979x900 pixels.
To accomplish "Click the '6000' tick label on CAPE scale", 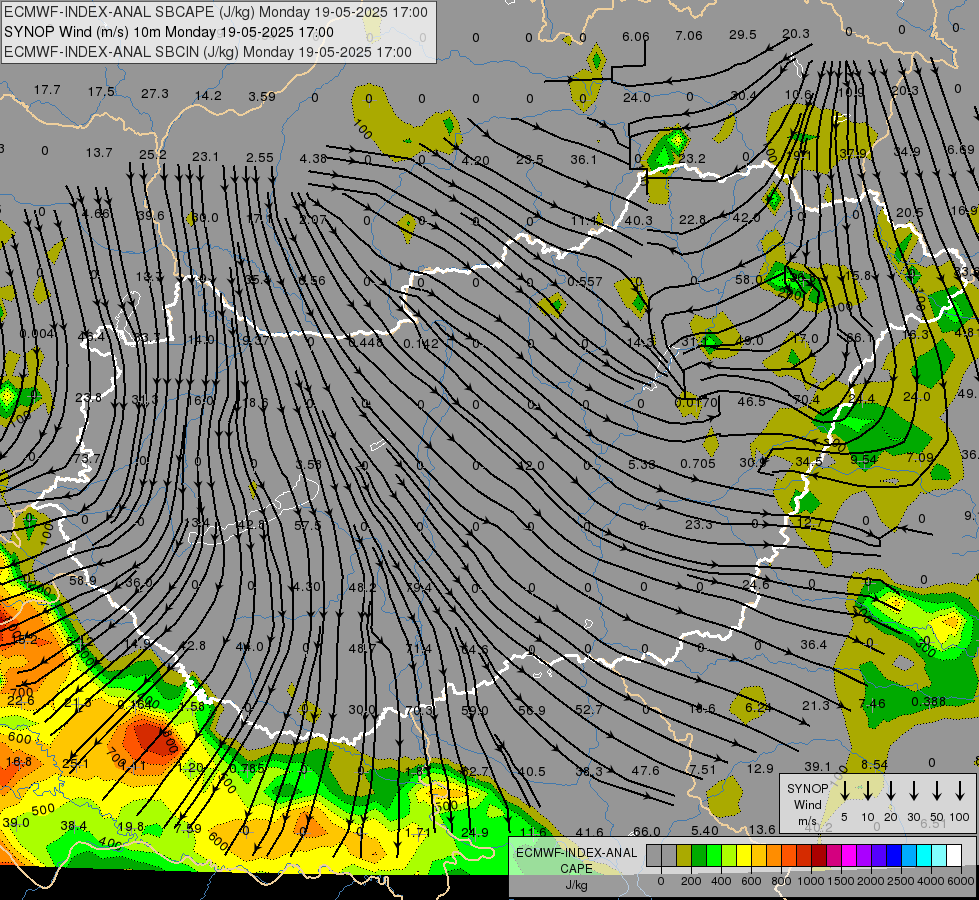I will pos(961,881).
